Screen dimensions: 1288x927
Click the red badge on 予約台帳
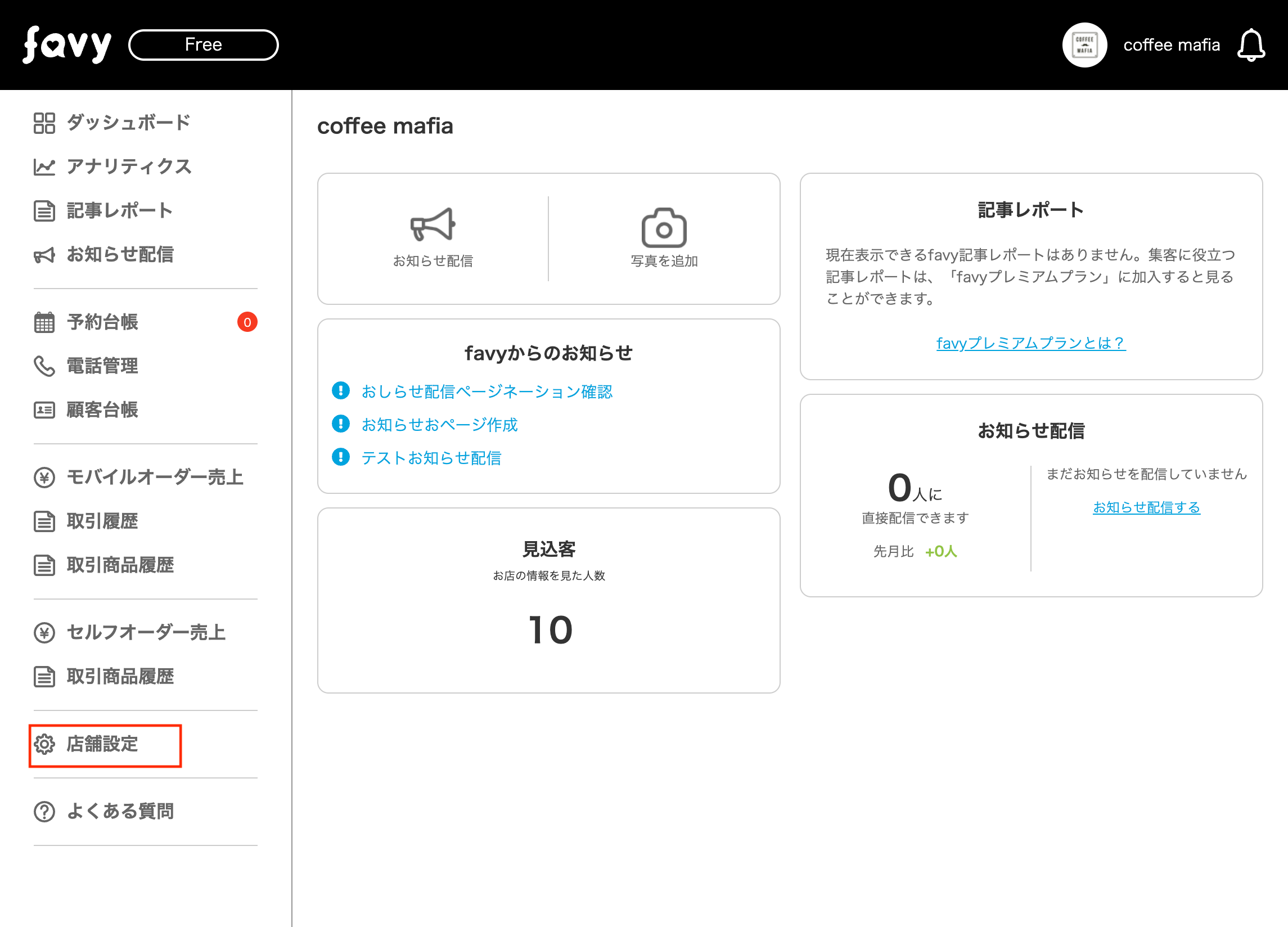[x=247, y=323]
